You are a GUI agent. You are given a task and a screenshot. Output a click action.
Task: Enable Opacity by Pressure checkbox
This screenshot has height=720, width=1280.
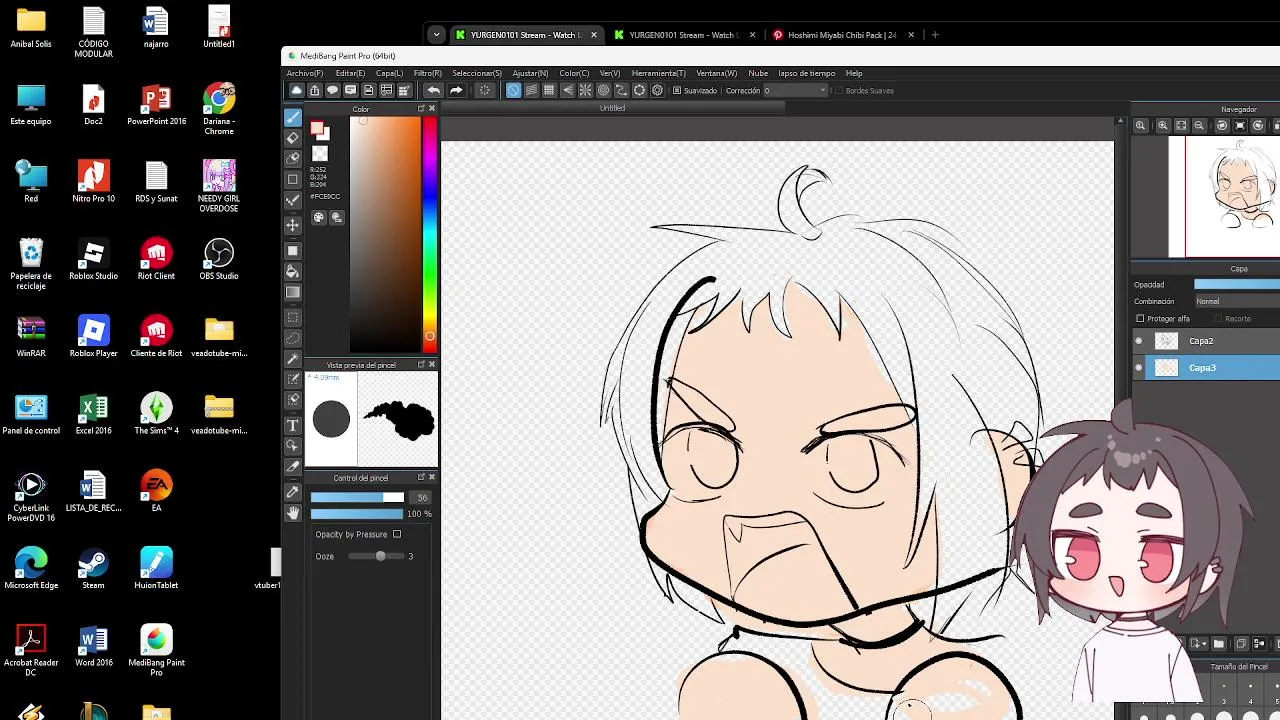point(397,534)
